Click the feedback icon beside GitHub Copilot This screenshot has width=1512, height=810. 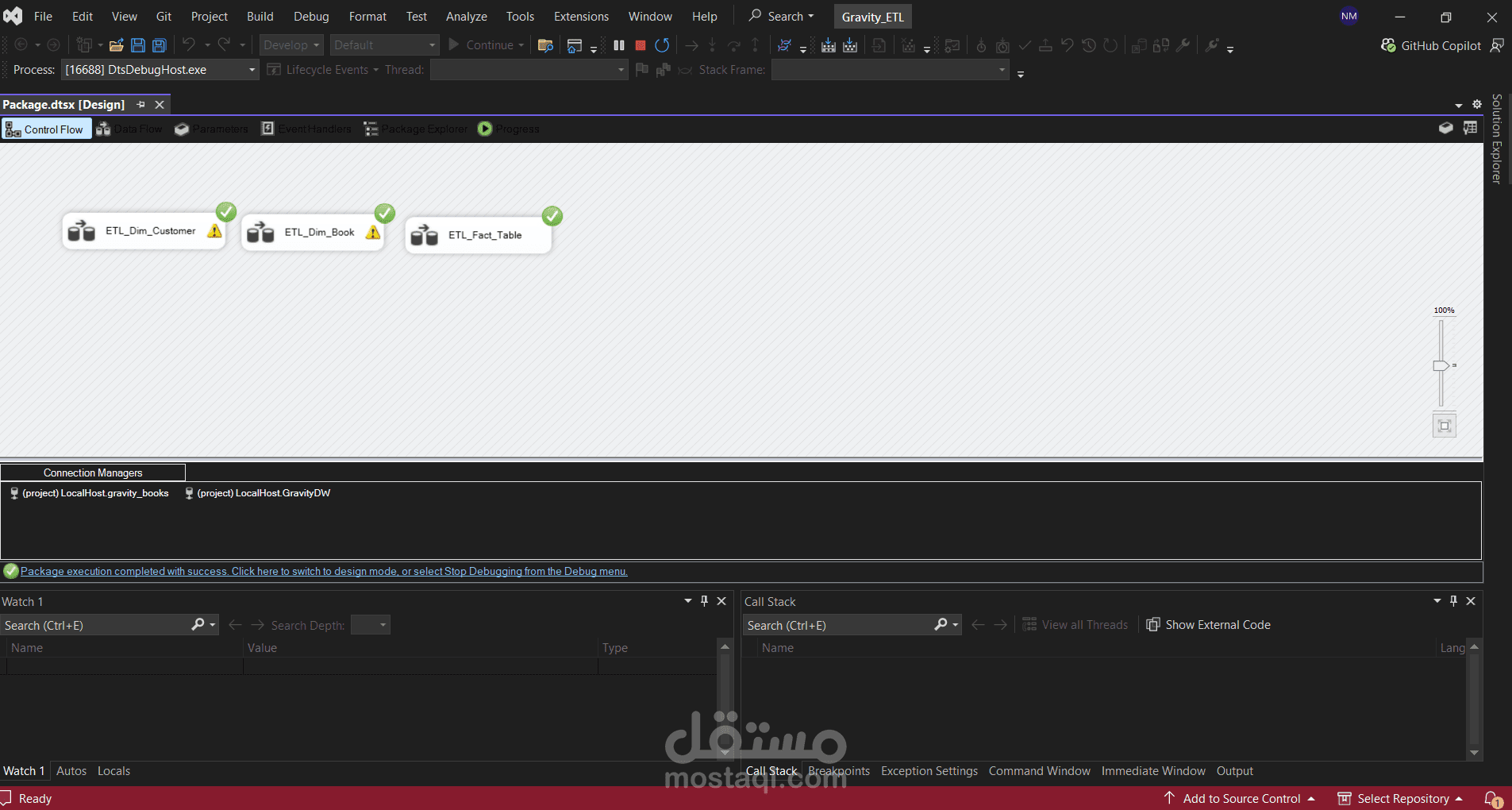coord(1497,45)
